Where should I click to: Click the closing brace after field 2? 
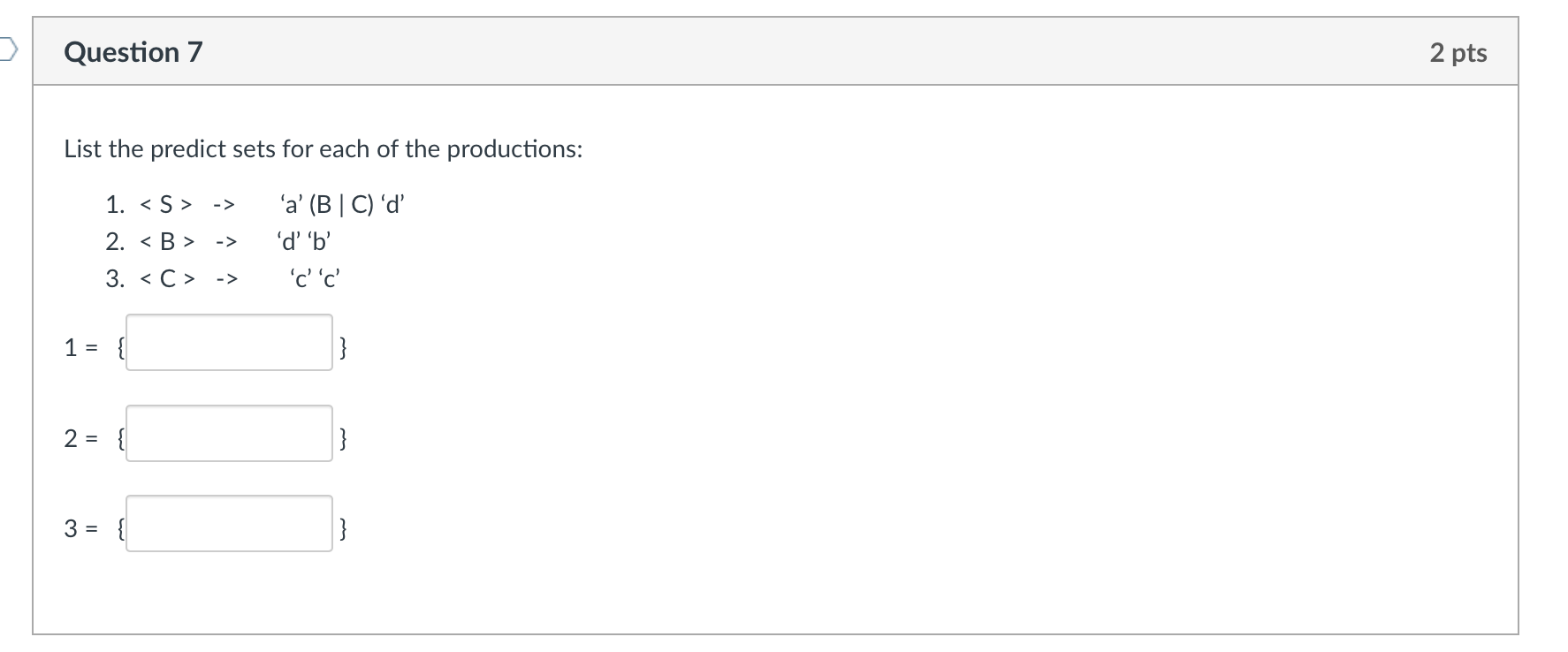tap(343, 438)
